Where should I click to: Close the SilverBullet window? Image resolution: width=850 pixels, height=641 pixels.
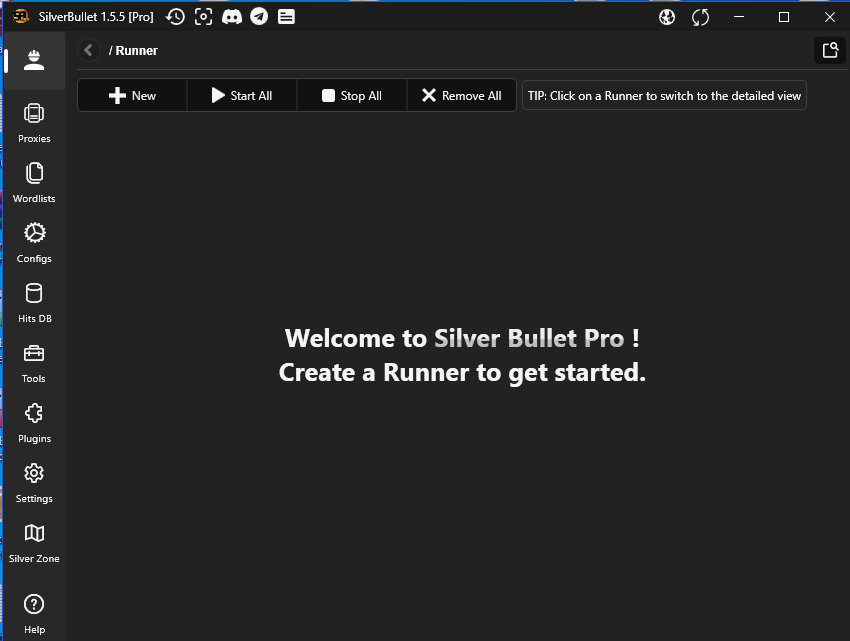829,17
